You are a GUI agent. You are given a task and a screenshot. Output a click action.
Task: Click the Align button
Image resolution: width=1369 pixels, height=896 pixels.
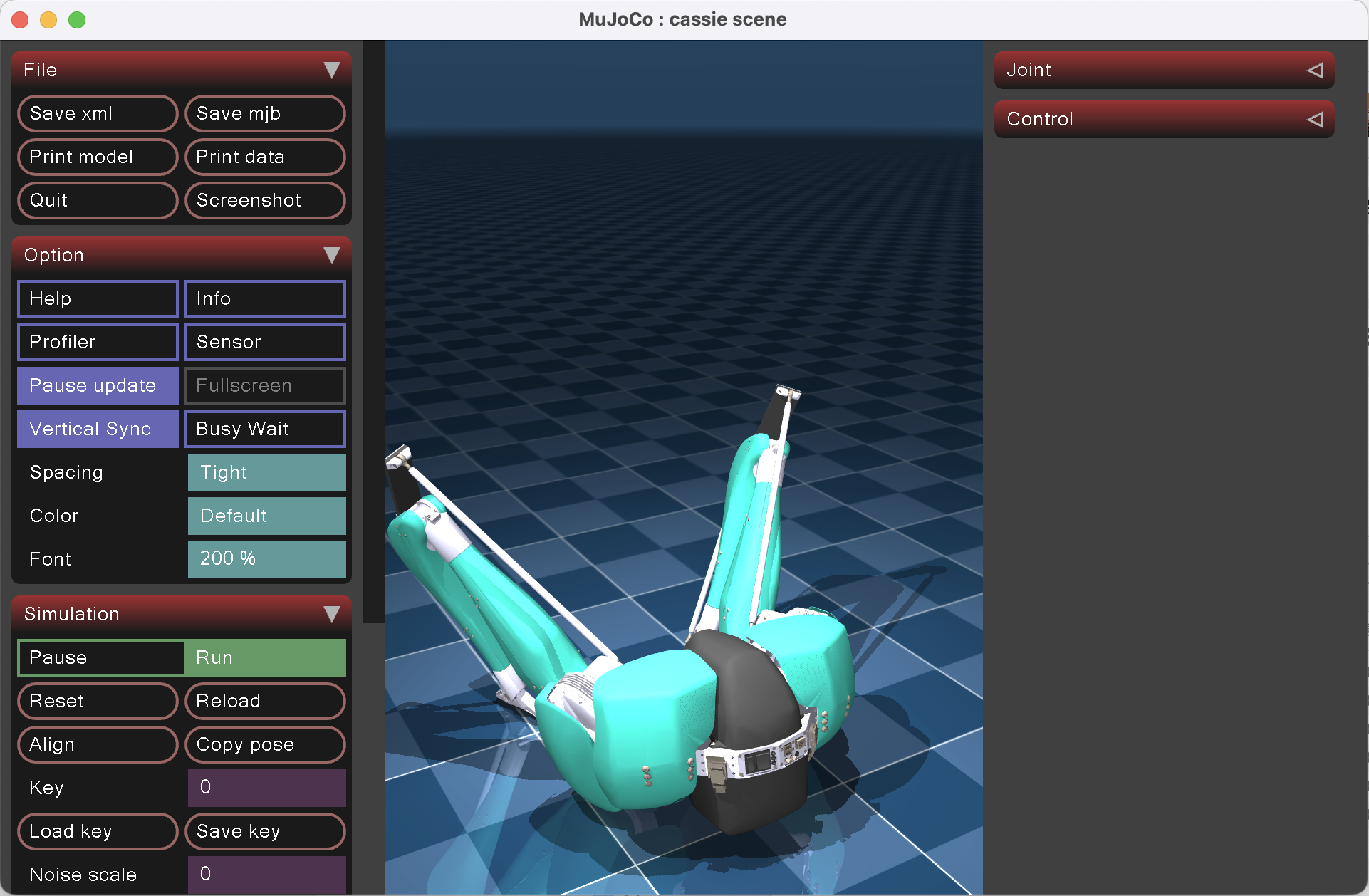click(98, 744)
